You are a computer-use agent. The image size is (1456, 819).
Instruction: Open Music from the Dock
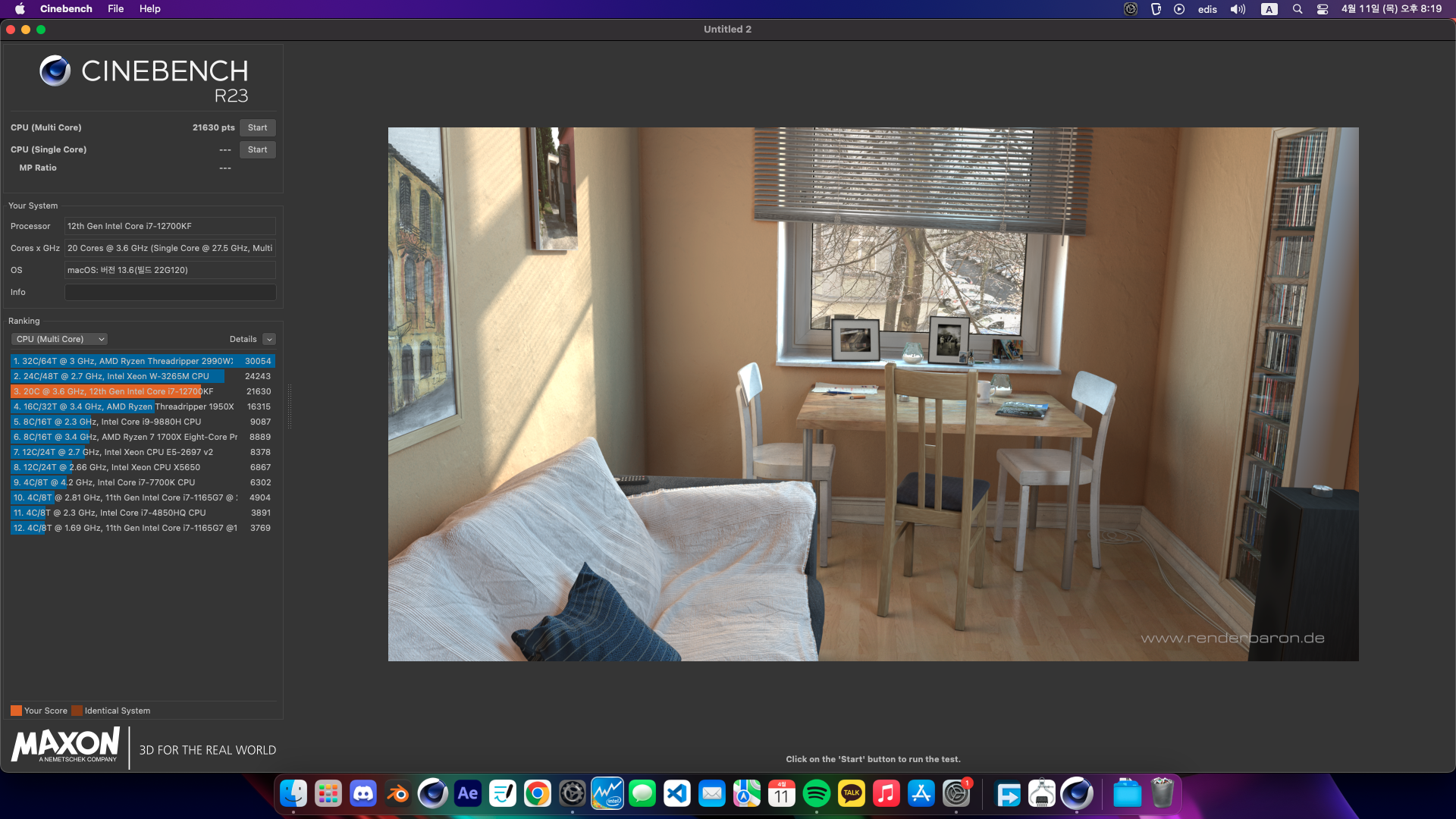[x=886, y=794]
